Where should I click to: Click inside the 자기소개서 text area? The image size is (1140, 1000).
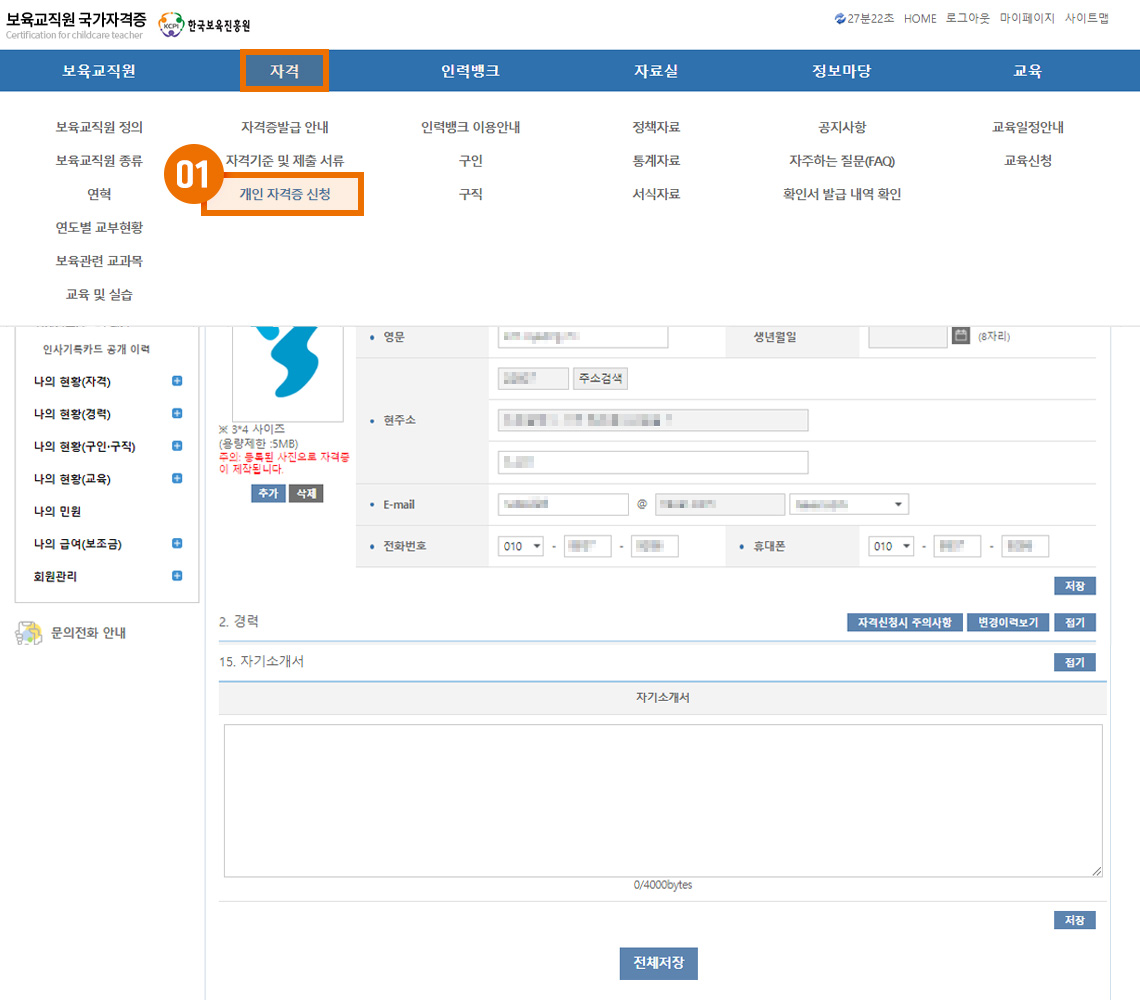[662, 800]
